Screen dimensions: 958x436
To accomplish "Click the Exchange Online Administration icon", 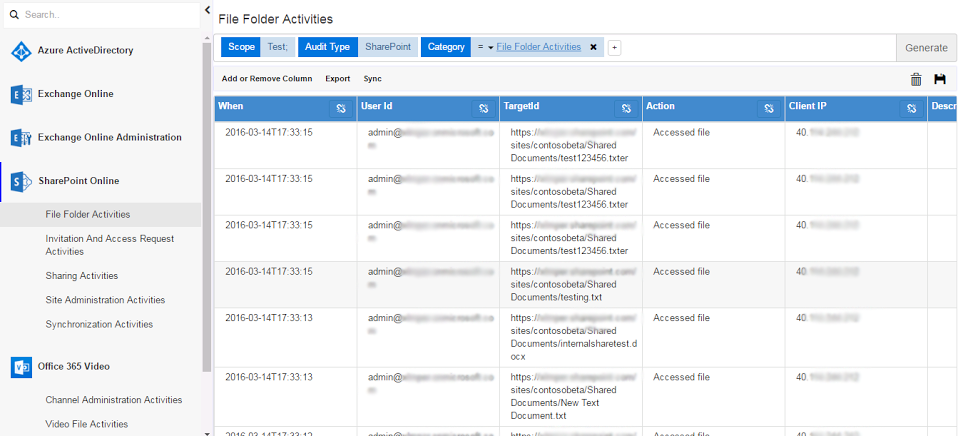I will (x=21, y=138).
